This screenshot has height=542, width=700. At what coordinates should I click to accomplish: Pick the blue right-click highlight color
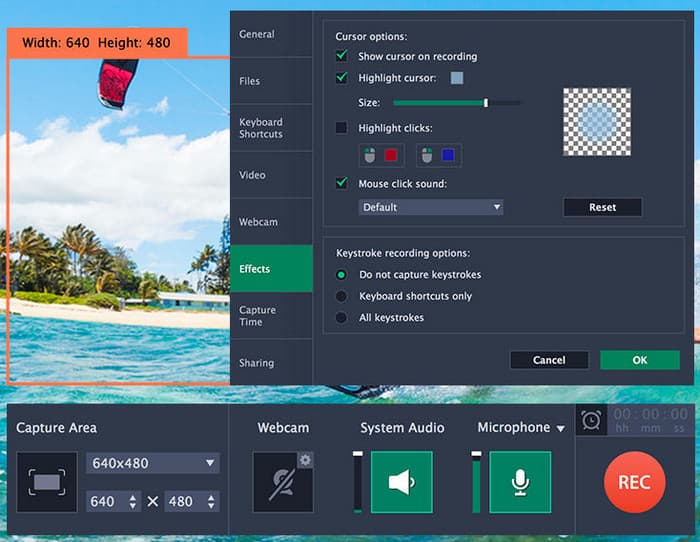448,155
